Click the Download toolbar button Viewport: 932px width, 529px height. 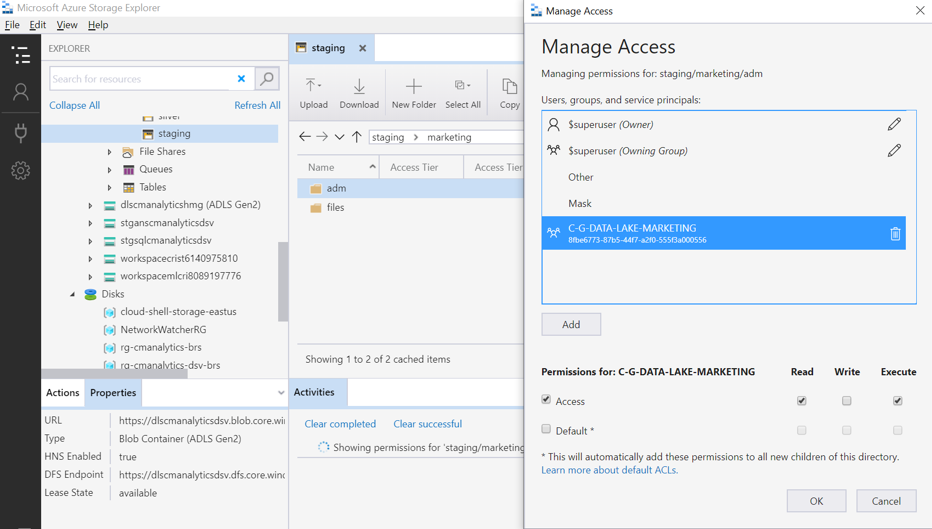click(x=359, y=94)
